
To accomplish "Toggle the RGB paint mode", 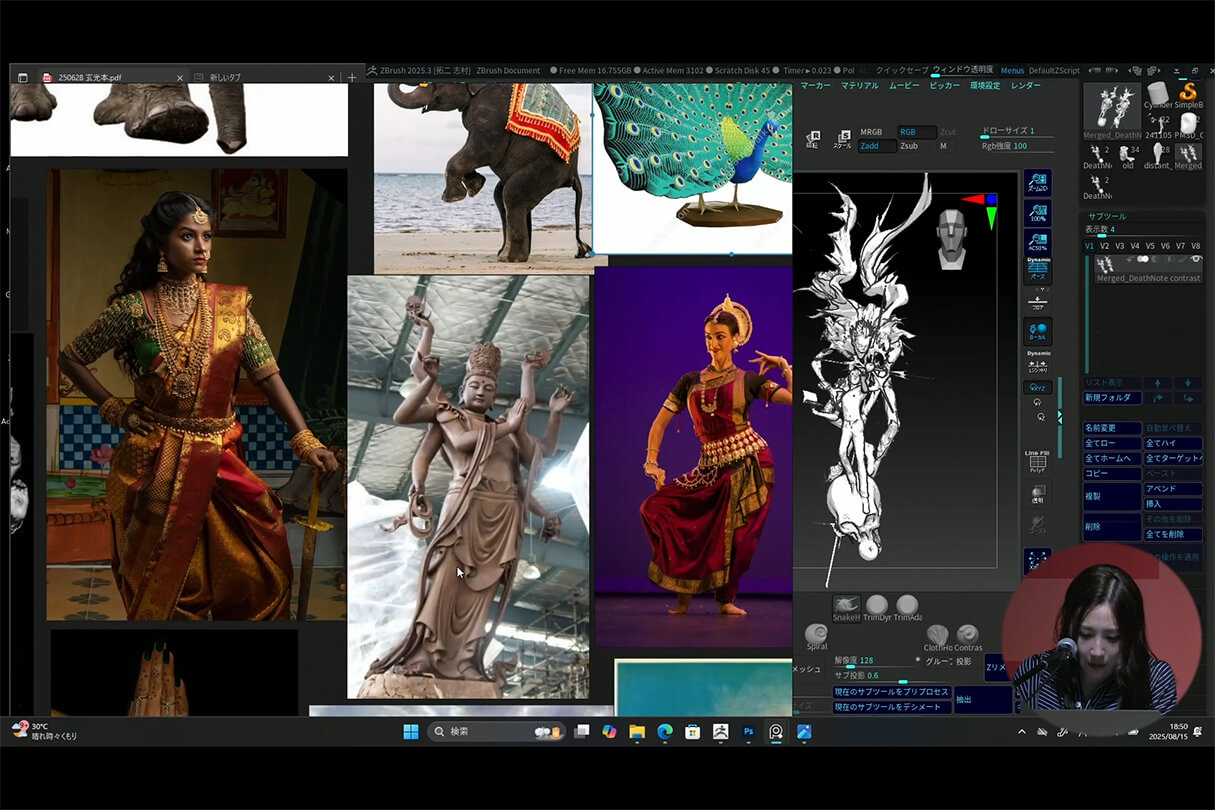I will coord(908,132).
